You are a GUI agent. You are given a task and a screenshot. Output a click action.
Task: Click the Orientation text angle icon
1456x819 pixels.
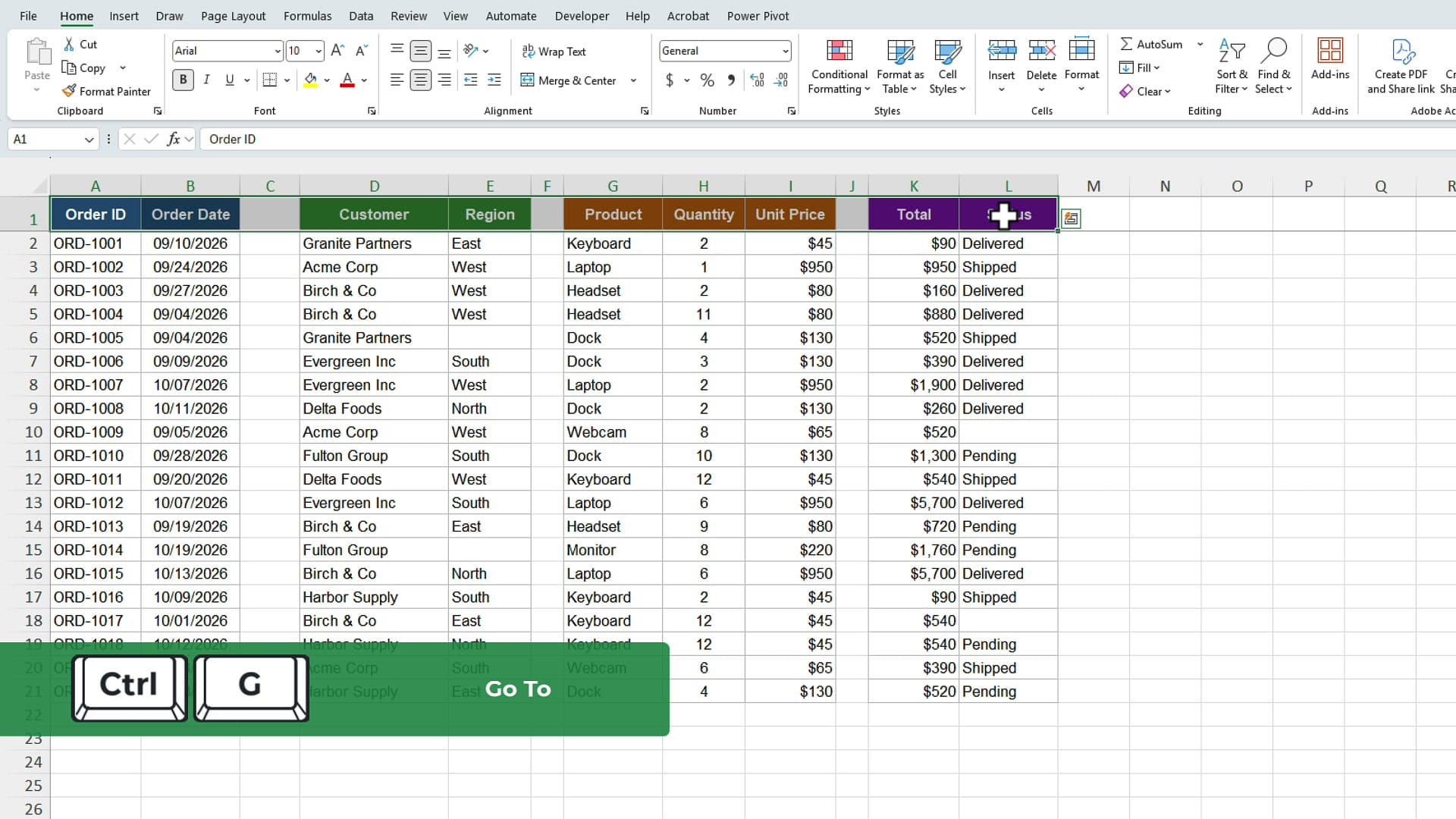click(x=471, y=51)
